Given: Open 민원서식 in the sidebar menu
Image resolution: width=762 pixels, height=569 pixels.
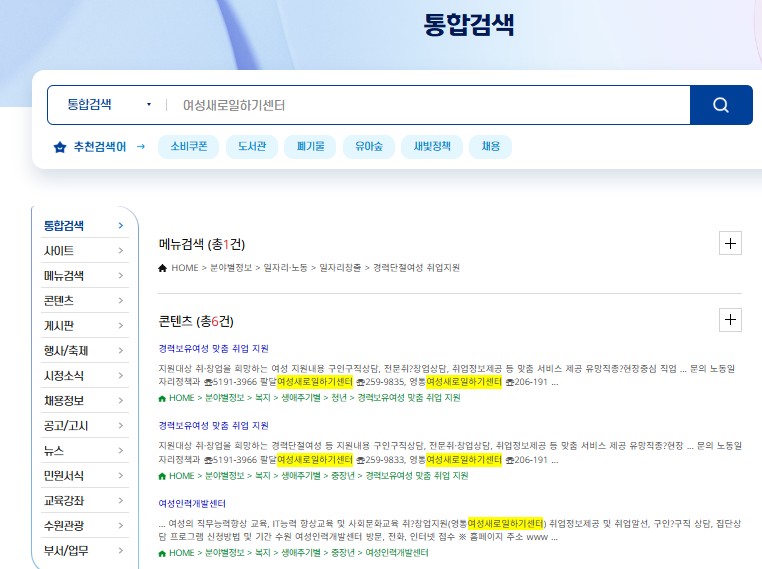Looking at the screenshot, I should (85, 475).
